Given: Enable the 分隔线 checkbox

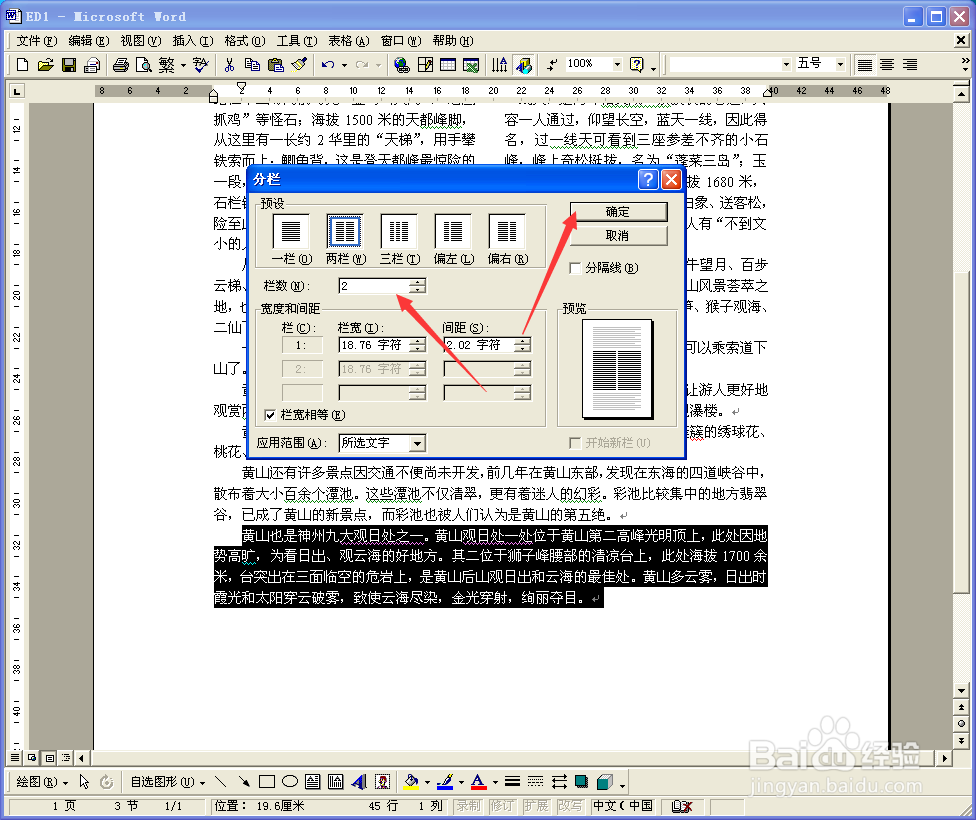Looking at the screenshot, I should point(577,268).
